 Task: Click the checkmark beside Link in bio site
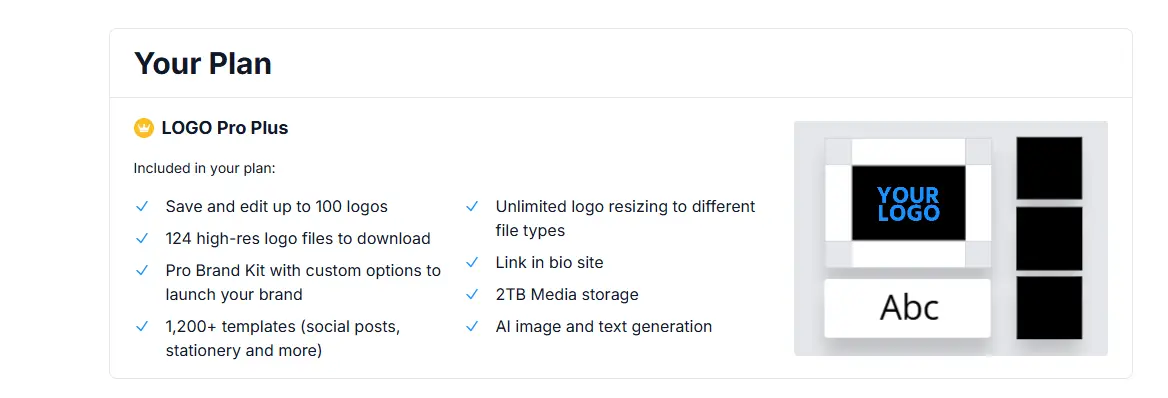[472, 262]
